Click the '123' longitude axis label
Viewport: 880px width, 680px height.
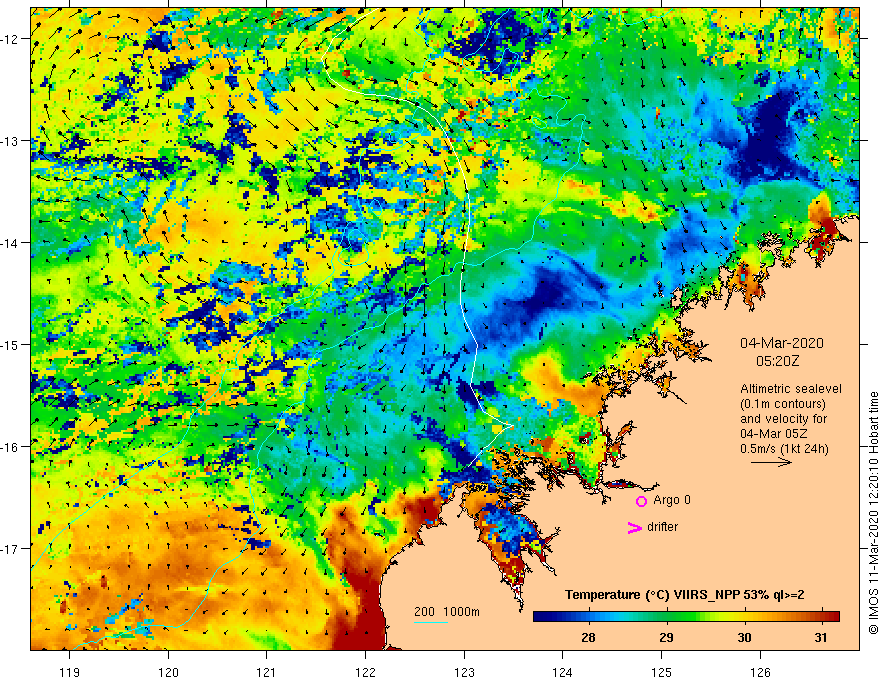point(464,672)
